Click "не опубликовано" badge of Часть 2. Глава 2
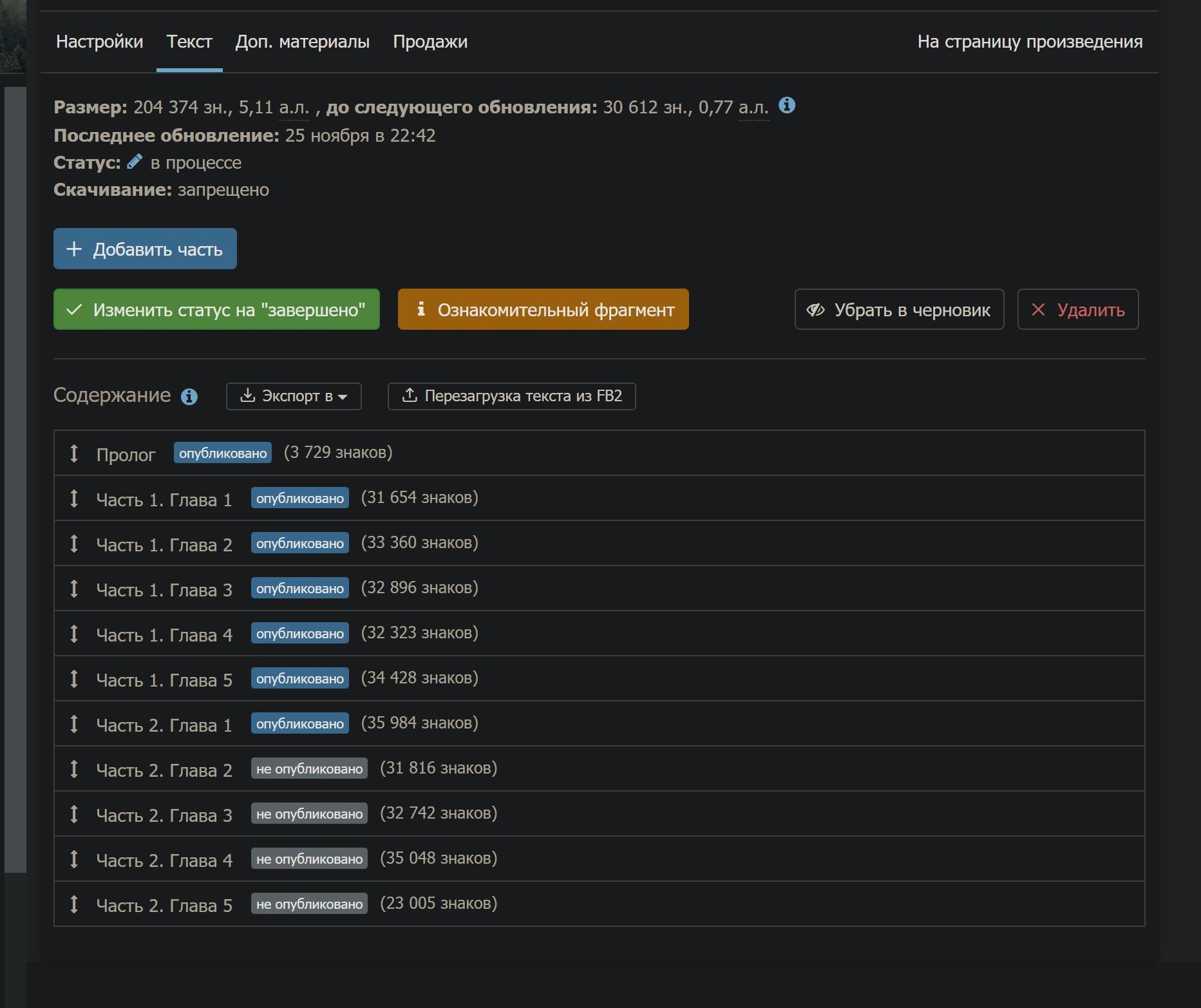 pyautogui.click(x=309, y=769)
